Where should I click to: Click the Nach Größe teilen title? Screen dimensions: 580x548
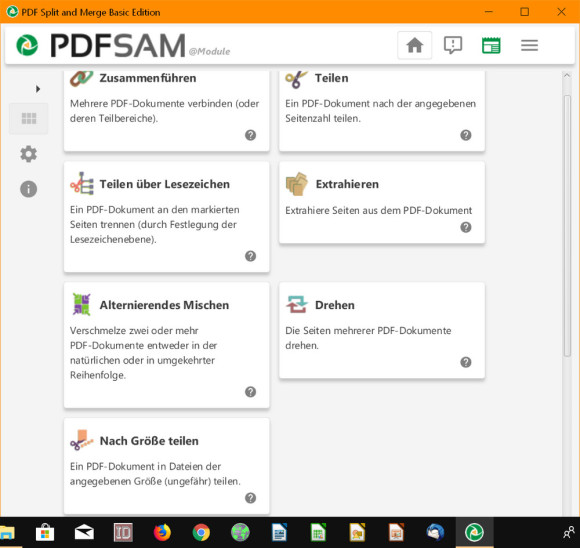[149, 441]
